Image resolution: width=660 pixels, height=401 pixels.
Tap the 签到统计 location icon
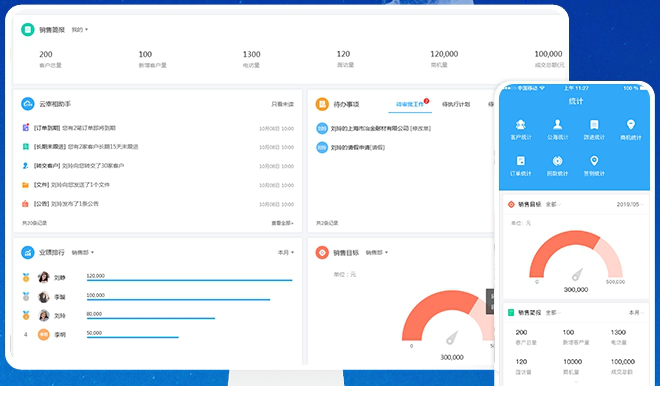tap(593, 162)
